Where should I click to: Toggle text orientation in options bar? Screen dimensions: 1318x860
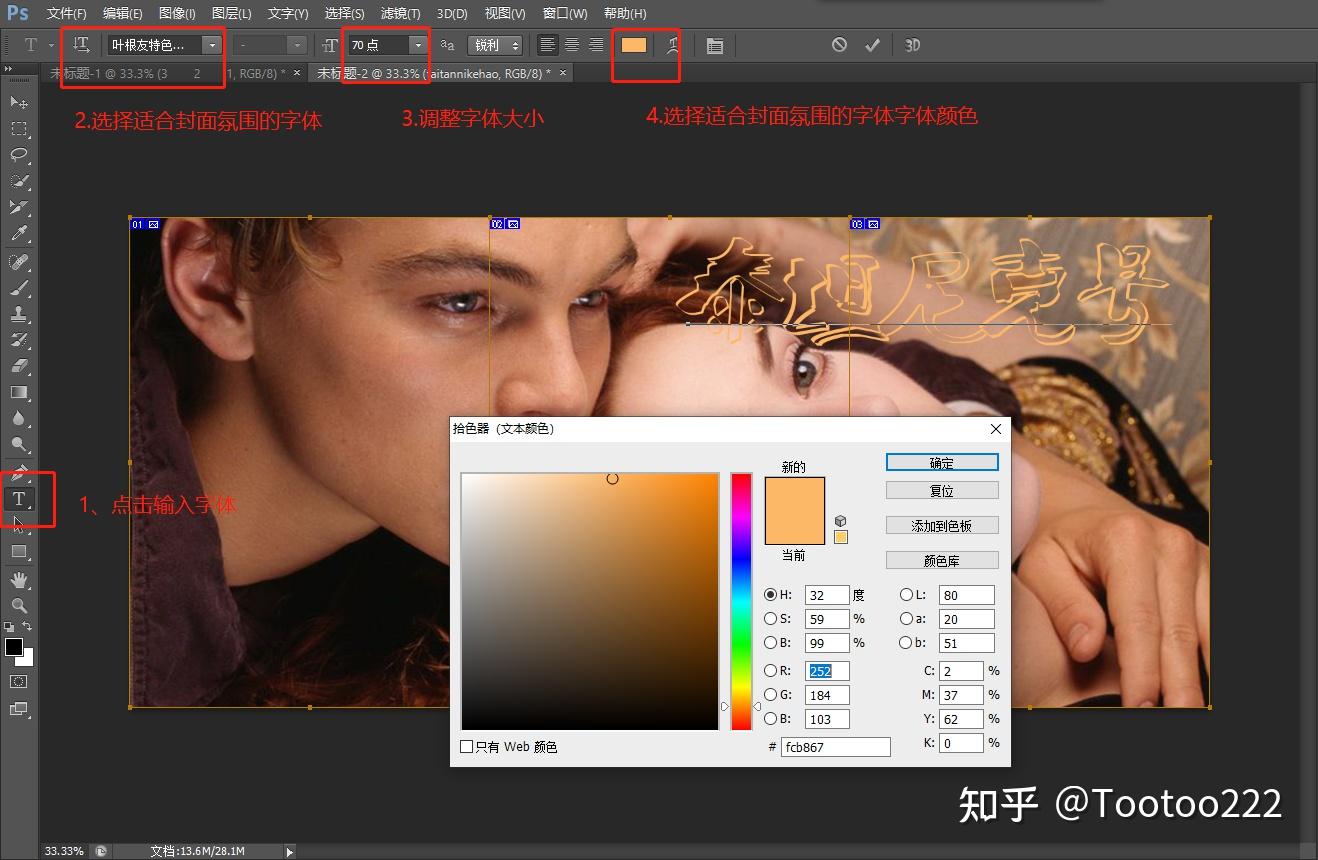point(82,45)
